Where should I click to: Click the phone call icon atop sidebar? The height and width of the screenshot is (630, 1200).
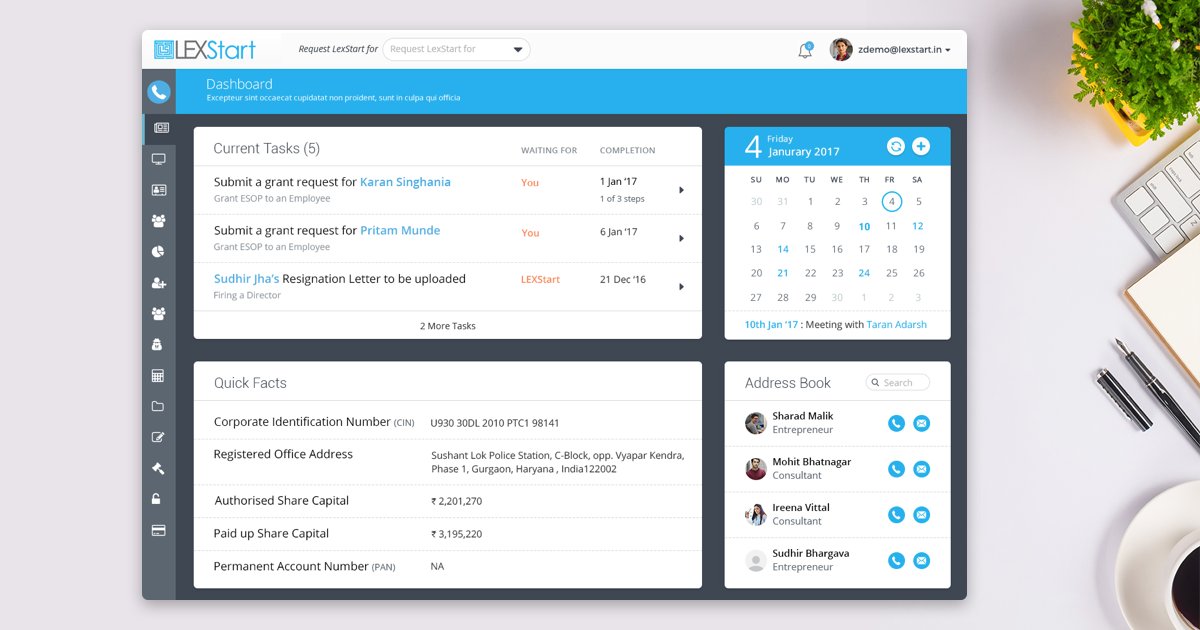pyautogui.click(x=158, y=92)
